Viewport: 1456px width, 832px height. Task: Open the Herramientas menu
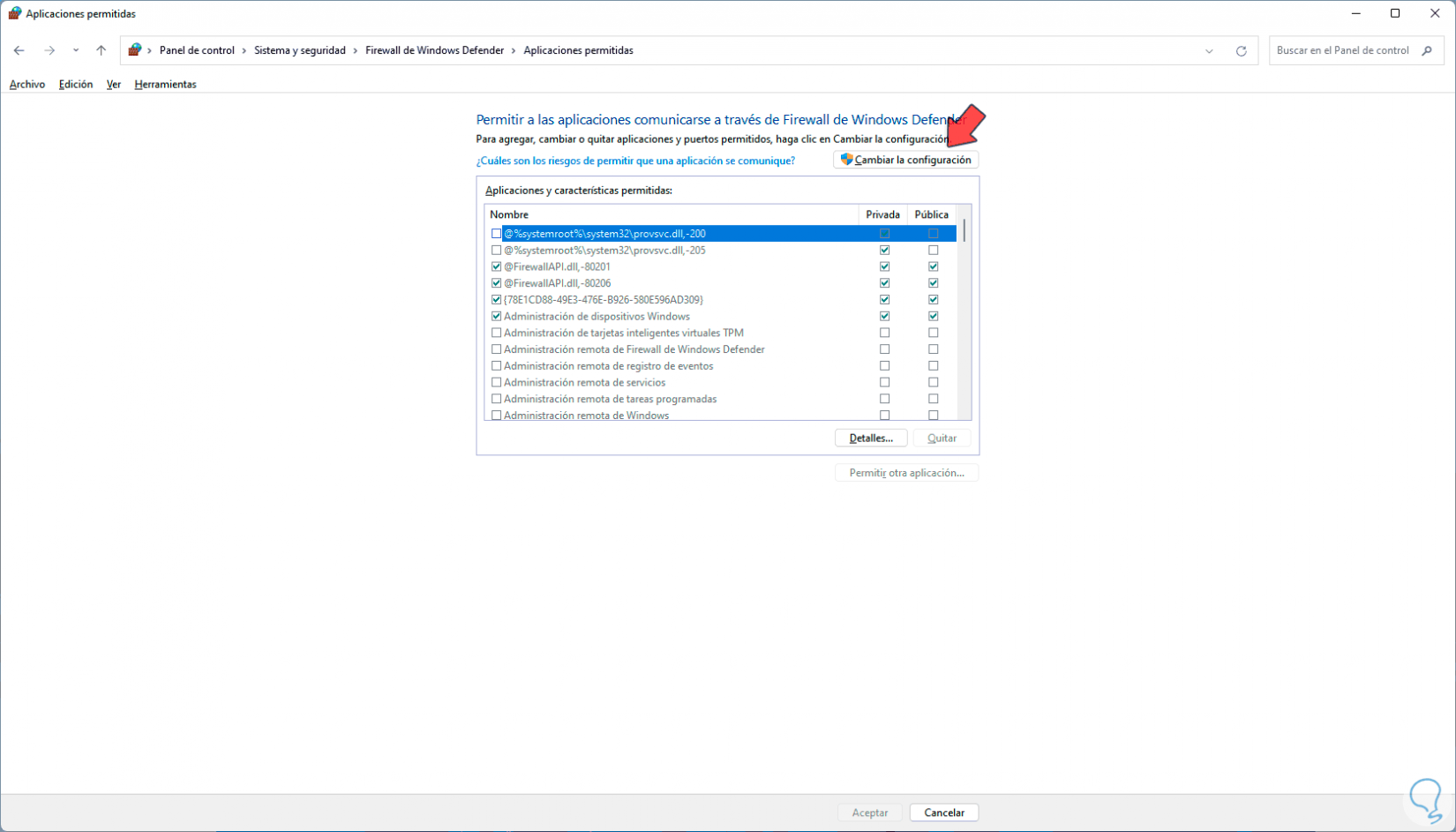click(165, 85)
